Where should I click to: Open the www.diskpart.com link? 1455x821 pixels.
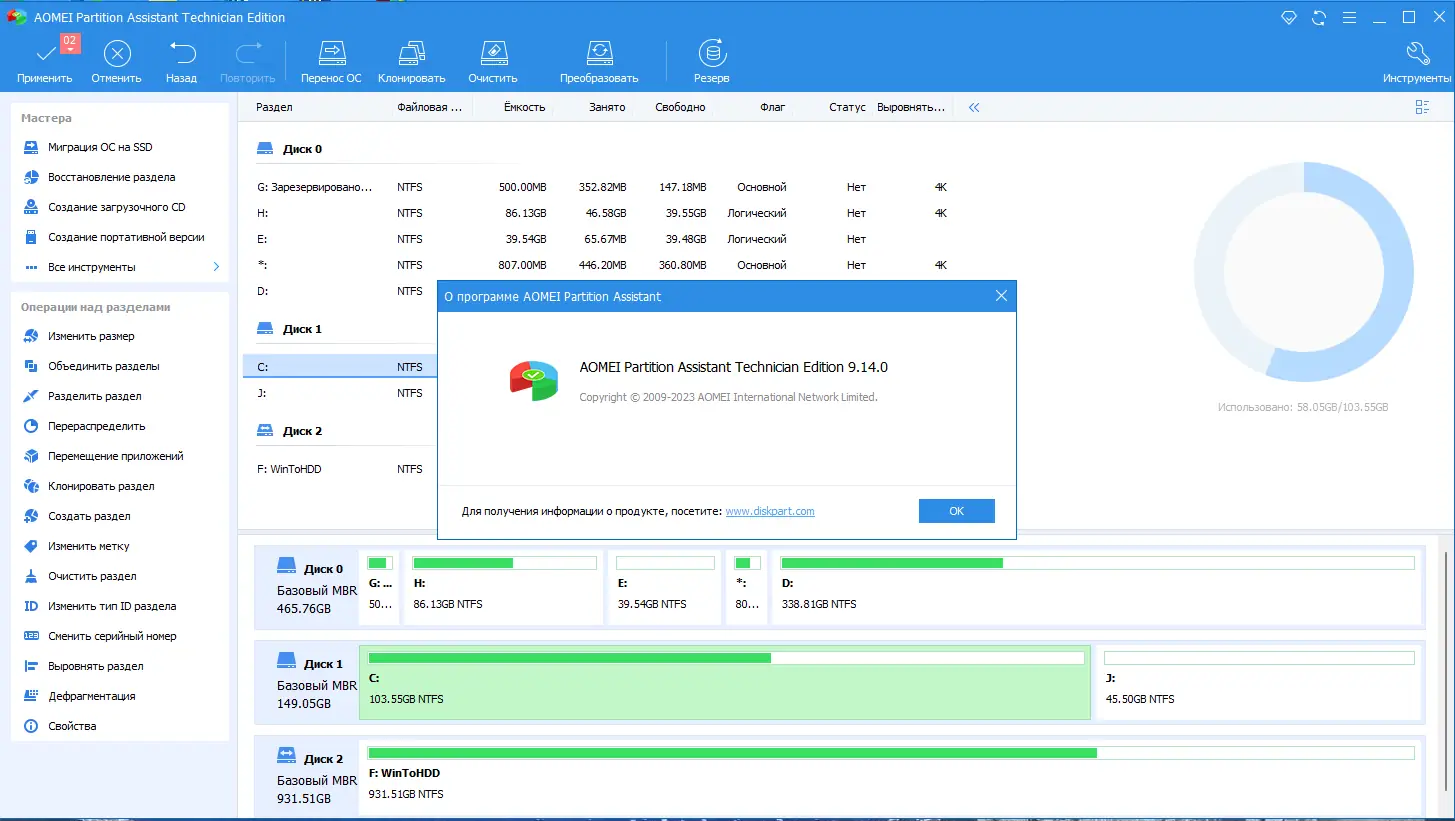click(x=769, y=511)
